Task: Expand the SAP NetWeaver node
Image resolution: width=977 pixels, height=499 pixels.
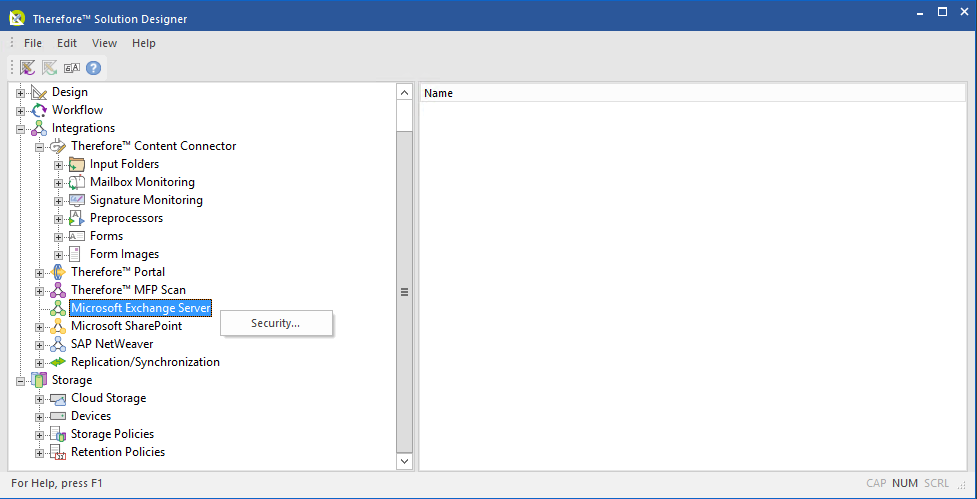Action: (39, 345)
